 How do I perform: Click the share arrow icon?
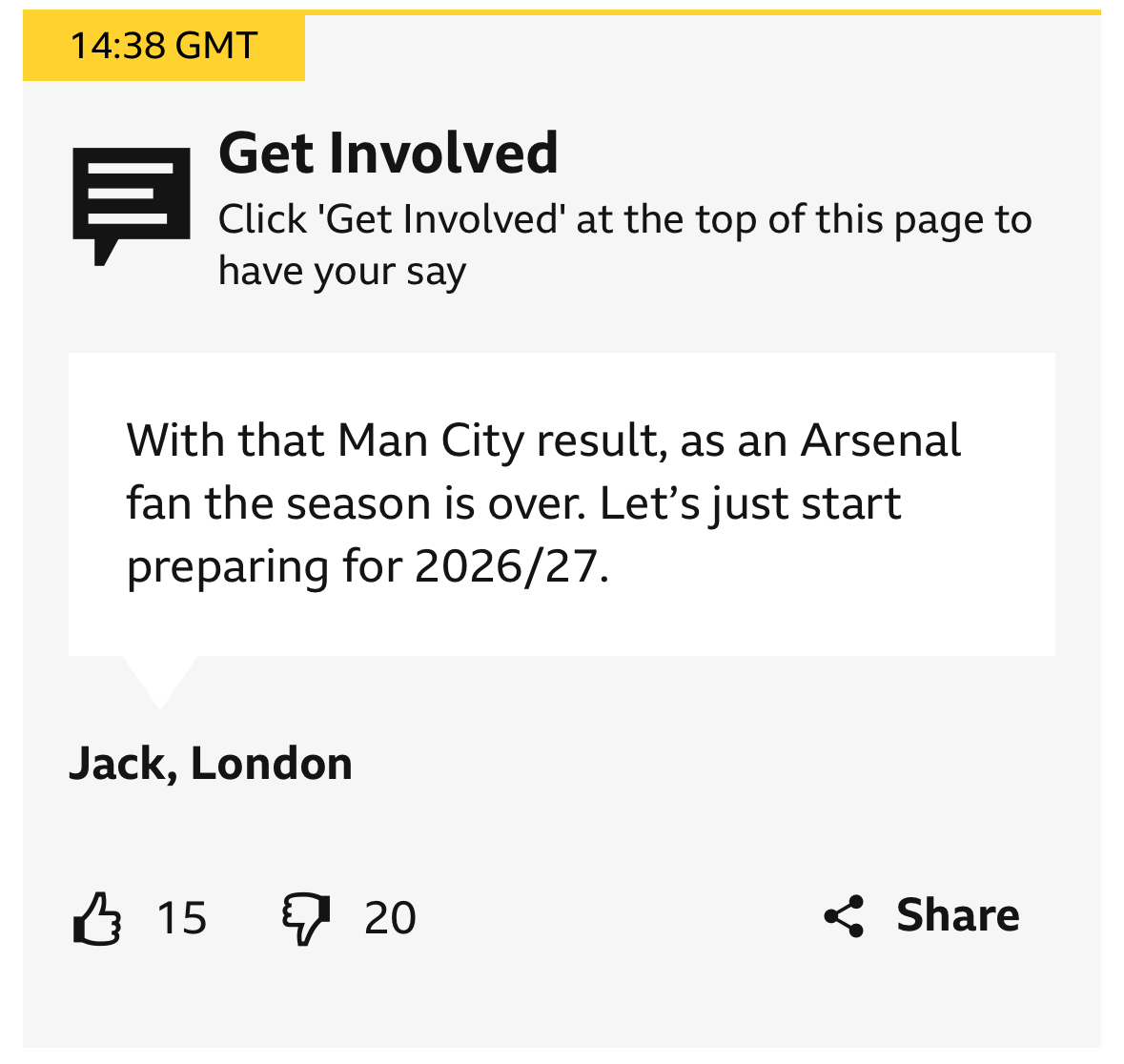pos(844,916)
